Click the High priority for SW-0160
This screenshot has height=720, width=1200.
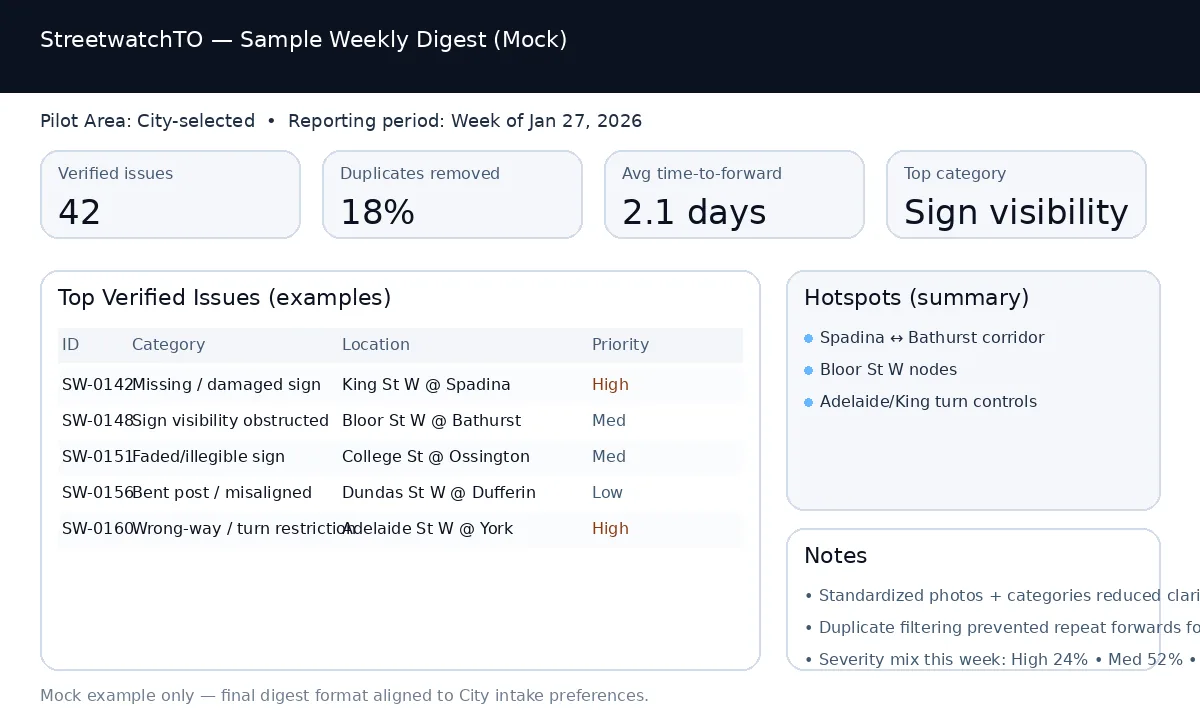(x=610, y=528)
